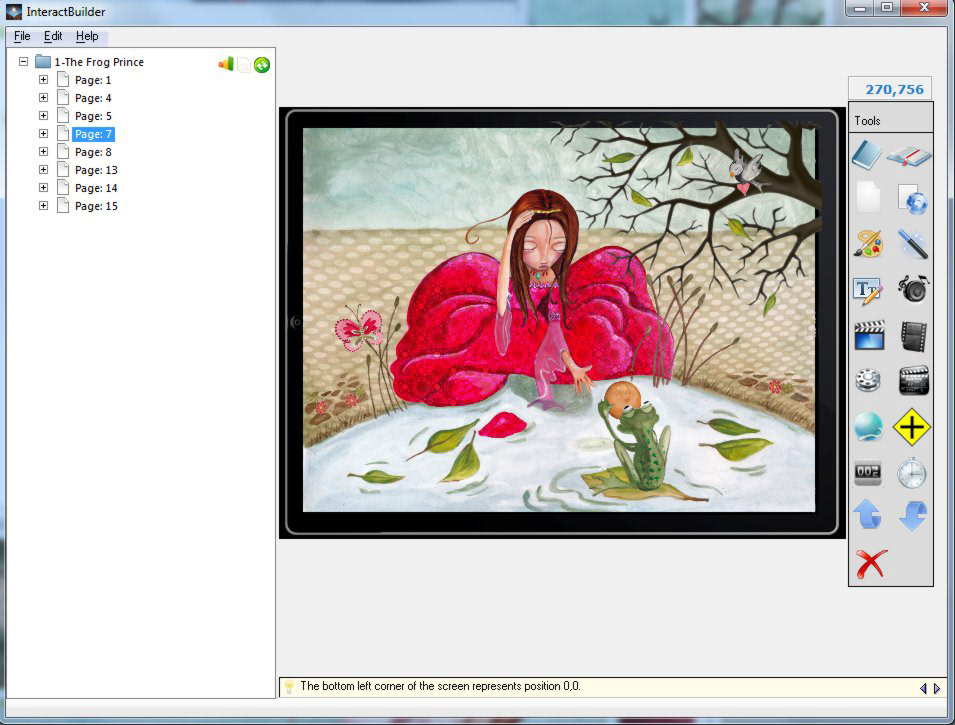Click the closed blue book tool icon
This screenshot has width=955, height=725.
click(x=867, y=155)
